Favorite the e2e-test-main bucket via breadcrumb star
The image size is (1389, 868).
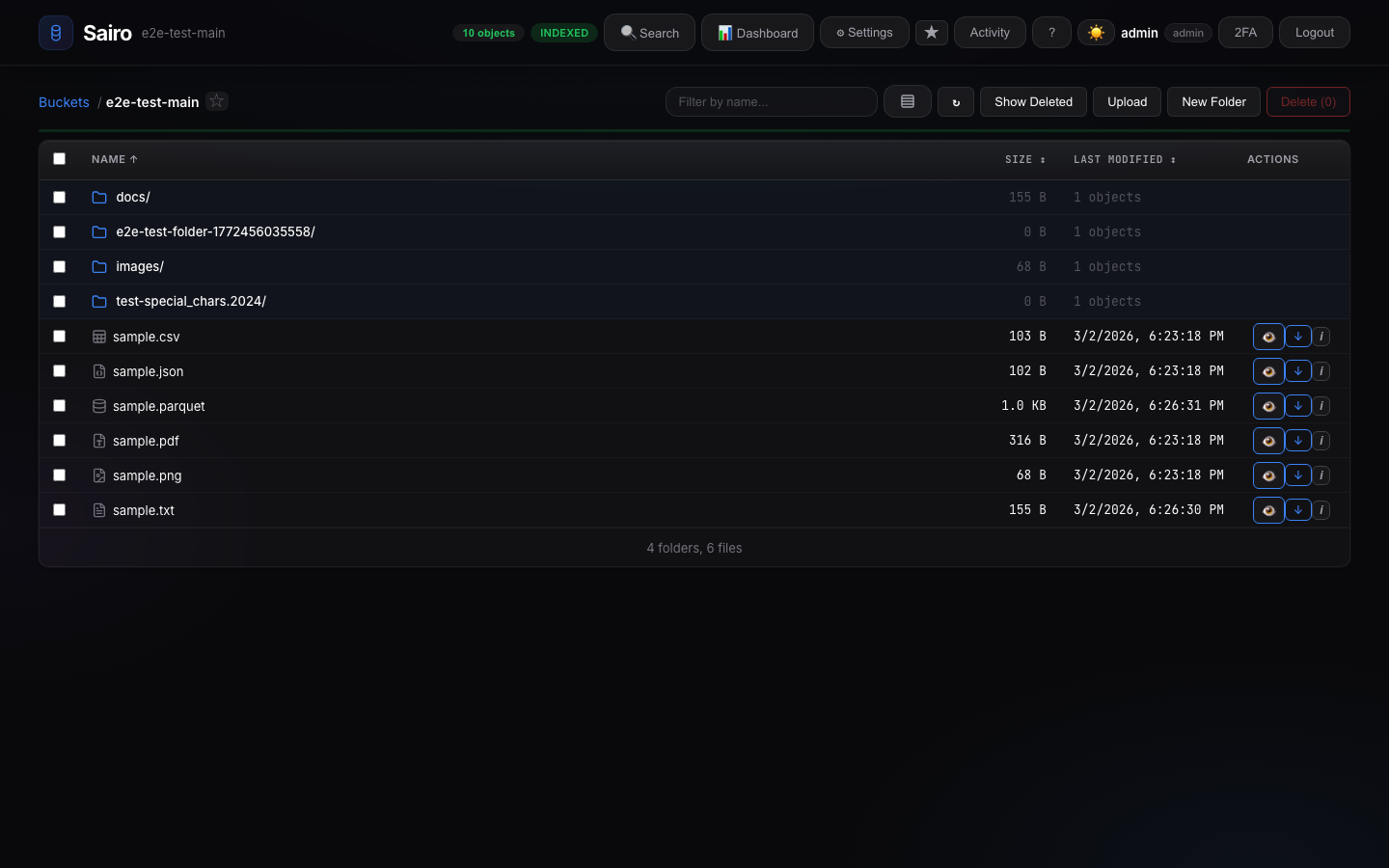[x=216, y=100]
